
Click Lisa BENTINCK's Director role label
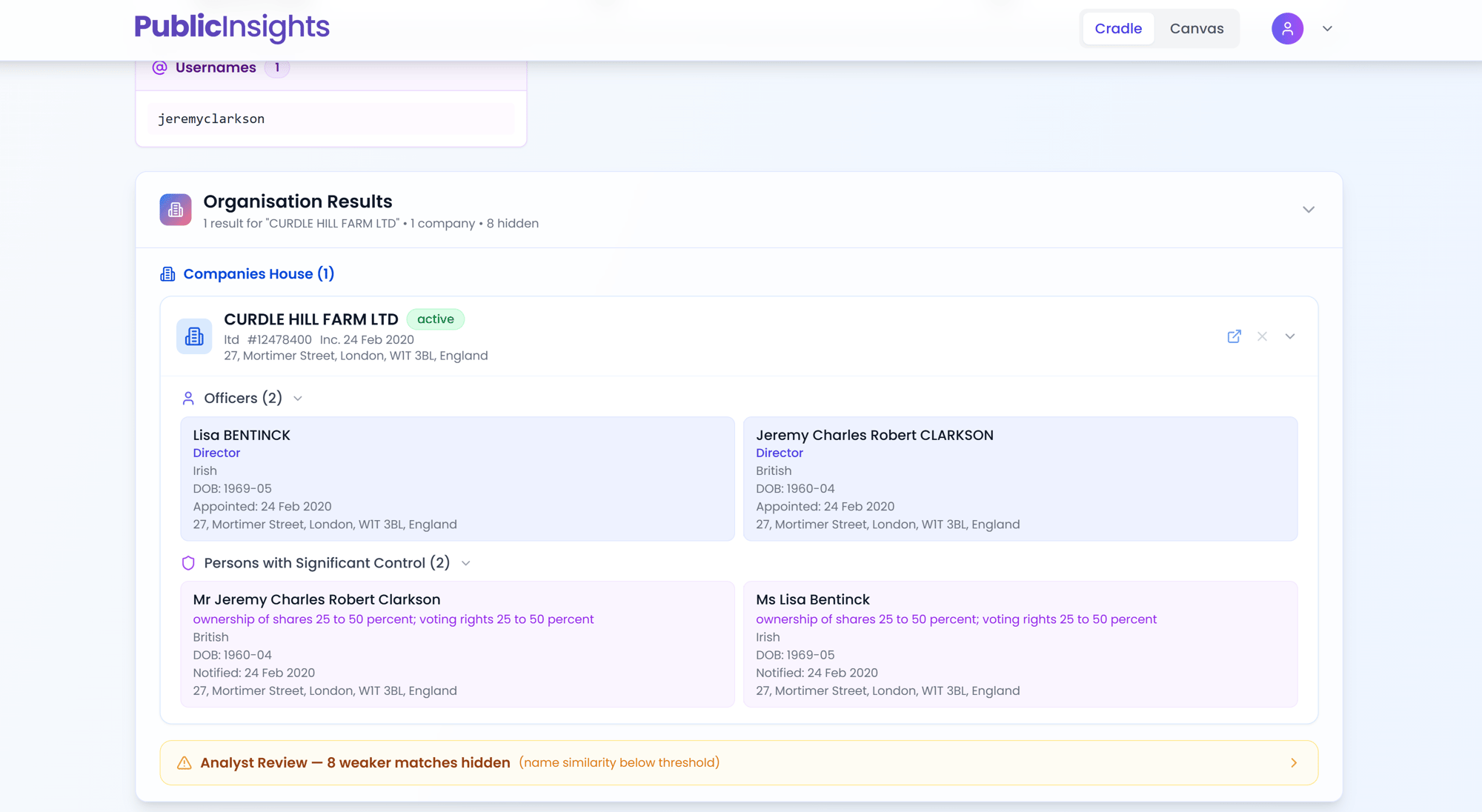point(216,453)
